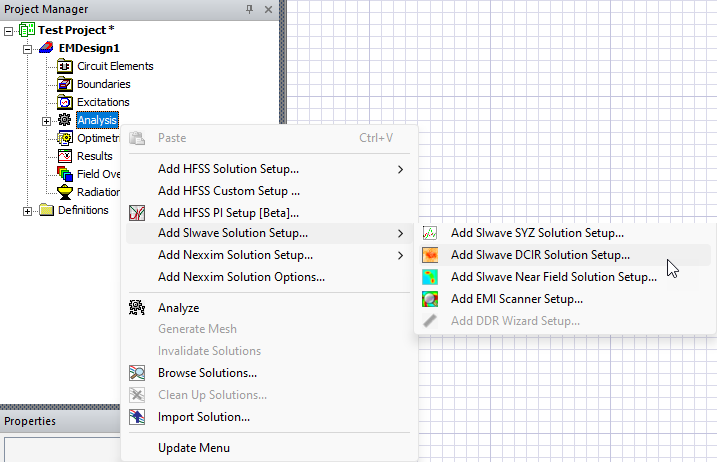
Task: Collapse the EMDesign1 tree node
Action: pos(27,49)
